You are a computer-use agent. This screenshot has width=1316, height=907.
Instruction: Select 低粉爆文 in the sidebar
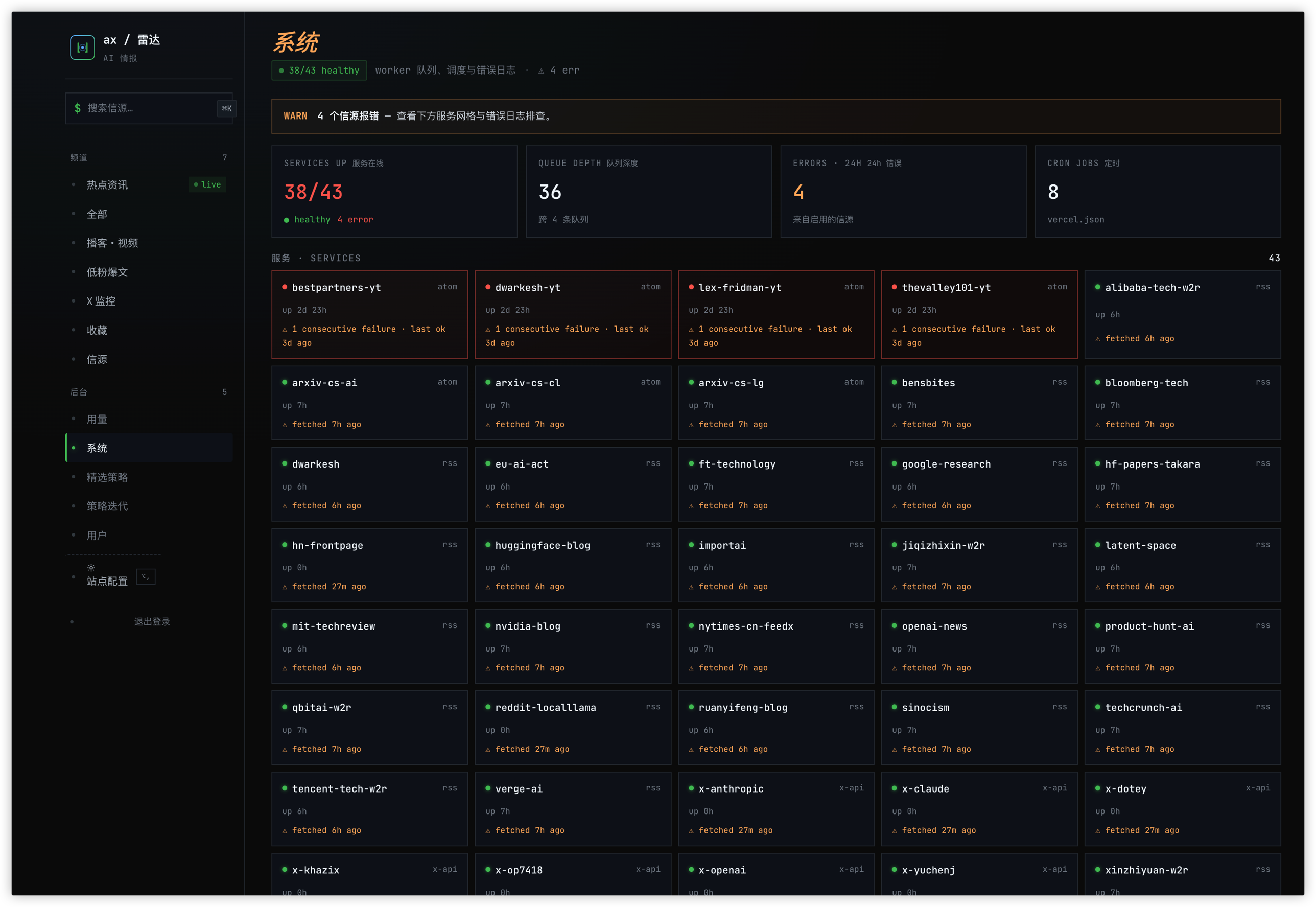pyautogui.click(x=149, y=272)
